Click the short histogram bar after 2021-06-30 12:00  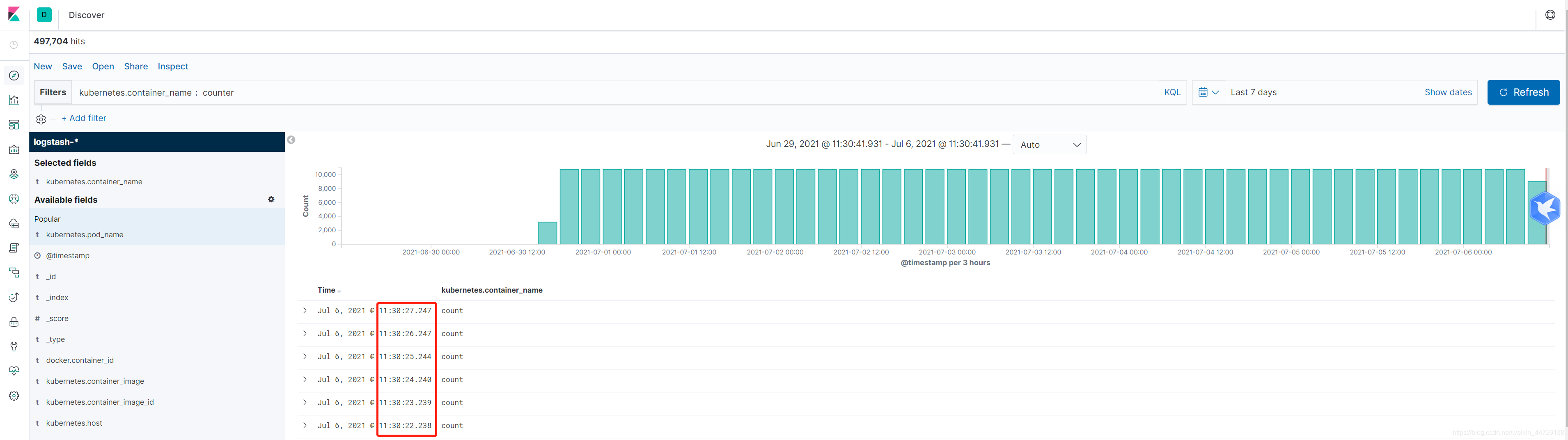(547, 233)
